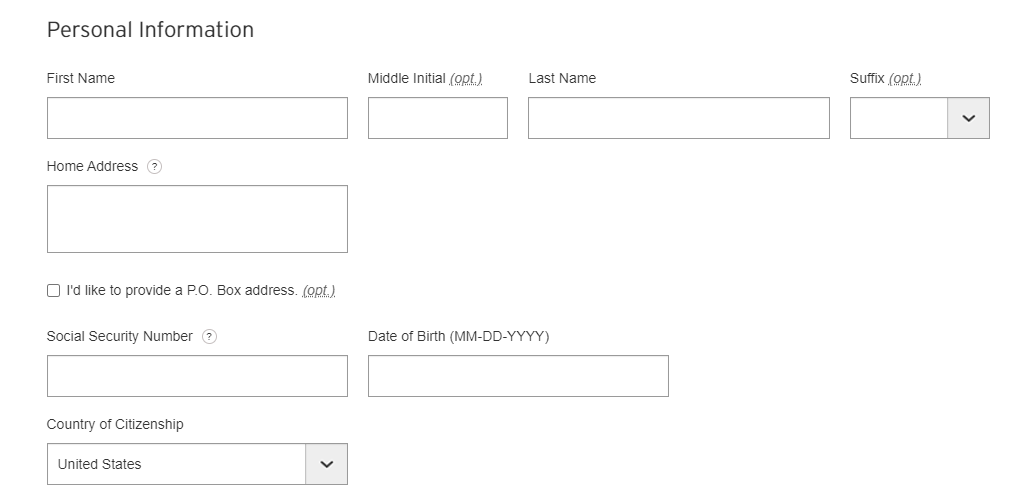1014x503 pixels.
Task: Click the "I'd like to provide a P.O. Box address" label
Action: tap(181, 291)
